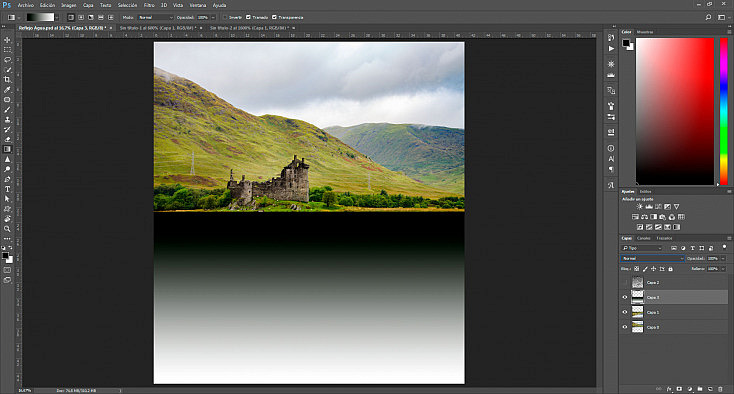Open layer filter Tipo dropdown
The width and height of the screenshot is (734, 394).
642,248
